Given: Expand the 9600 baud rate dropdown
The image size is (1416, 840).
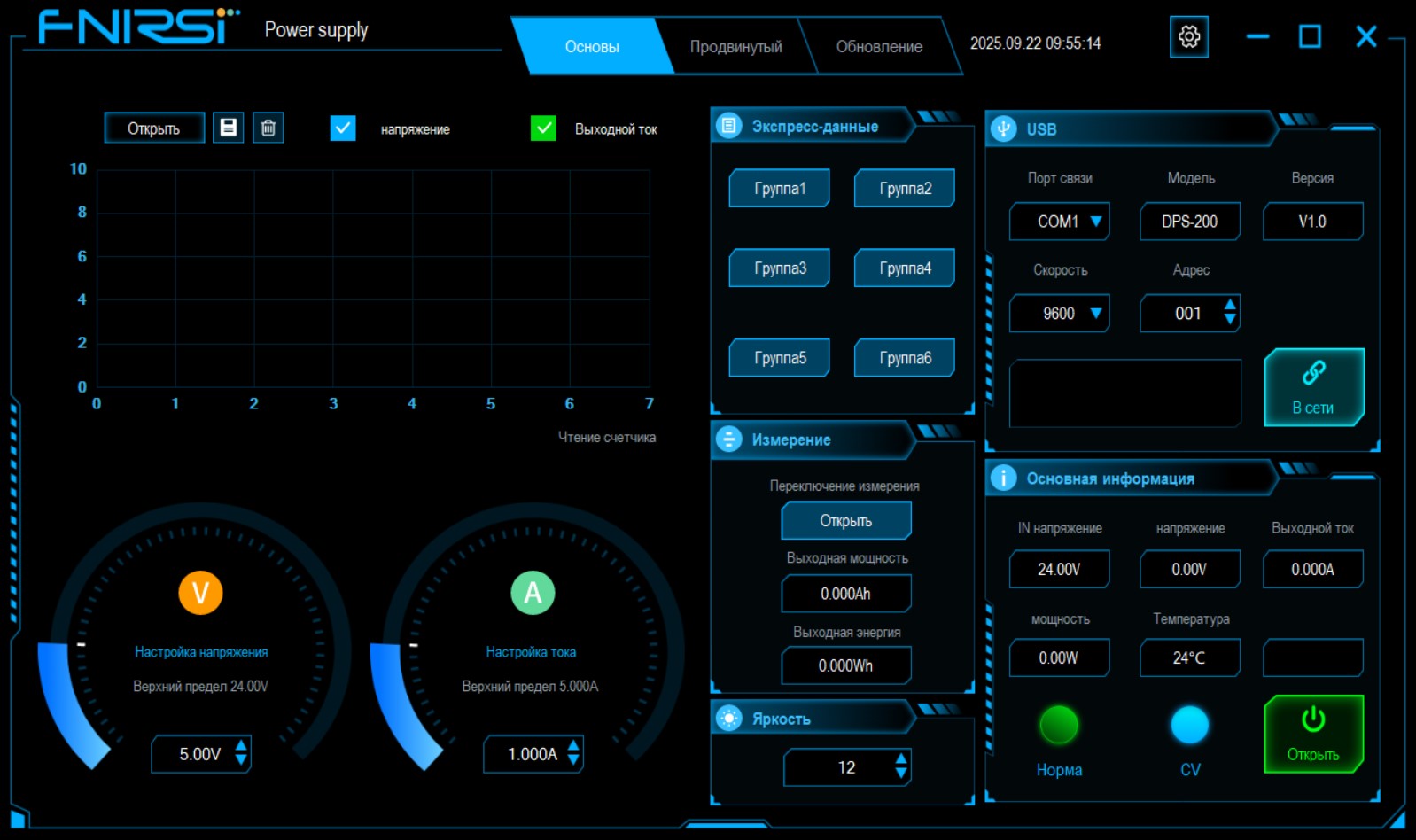Looking at the screenshot, I should pos(1096,314).
